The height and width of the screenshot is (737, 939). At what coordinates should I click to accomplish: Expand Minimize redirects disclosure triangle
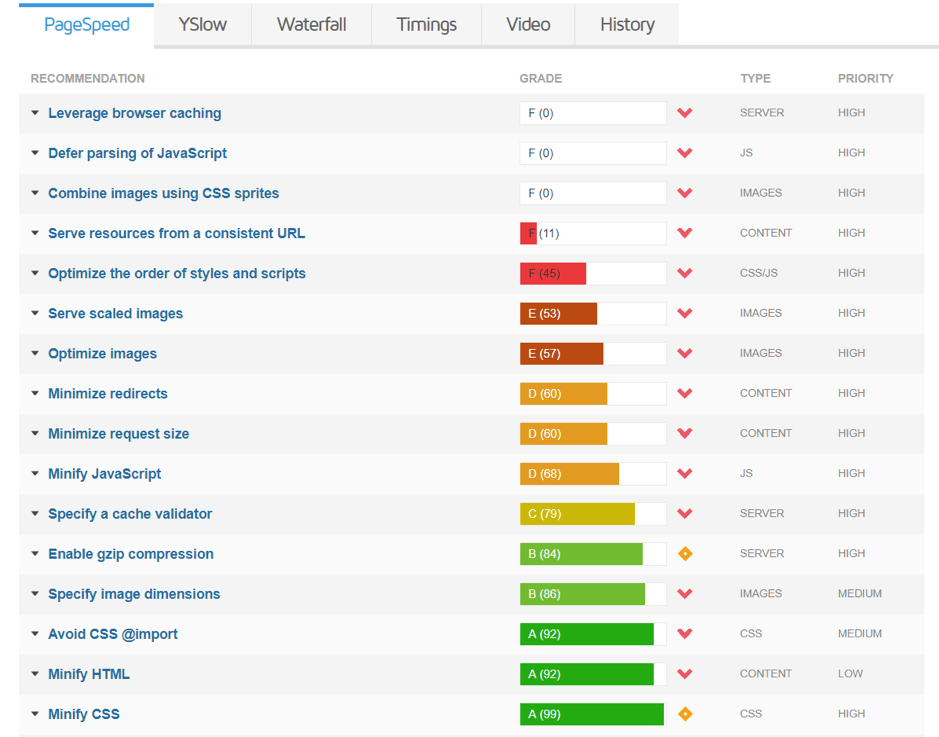tap(35, 394)
